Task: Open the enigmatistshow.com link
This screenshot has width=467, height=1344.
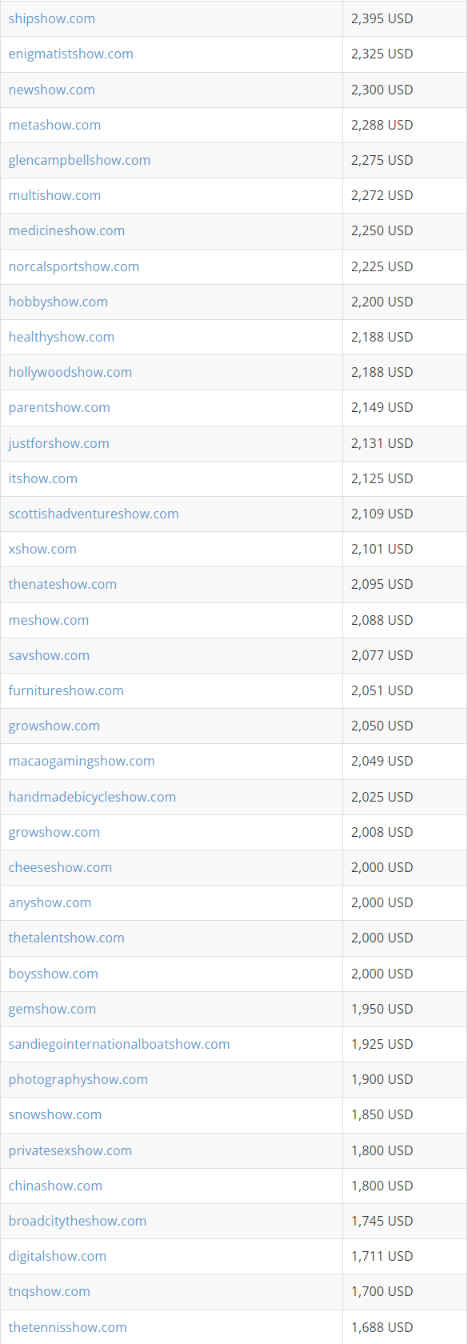Action: click(x=70, y=54)
